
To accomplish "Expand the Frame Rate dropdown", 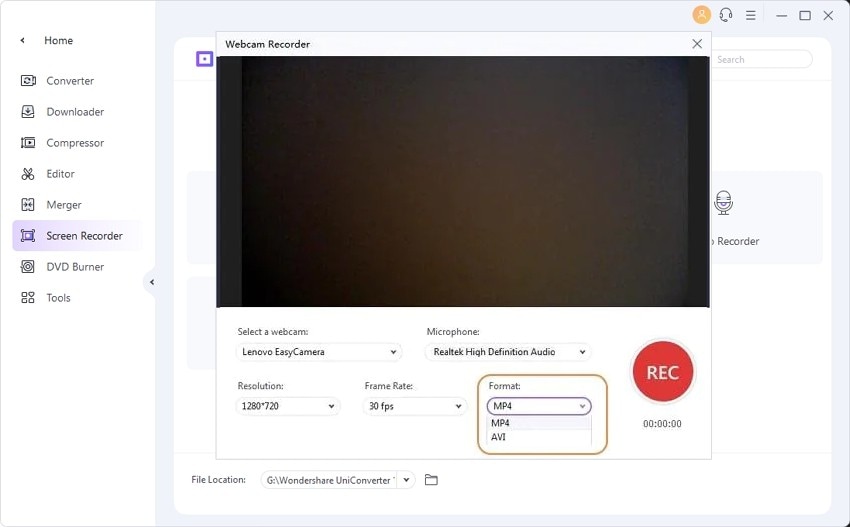I will (414, 406).
